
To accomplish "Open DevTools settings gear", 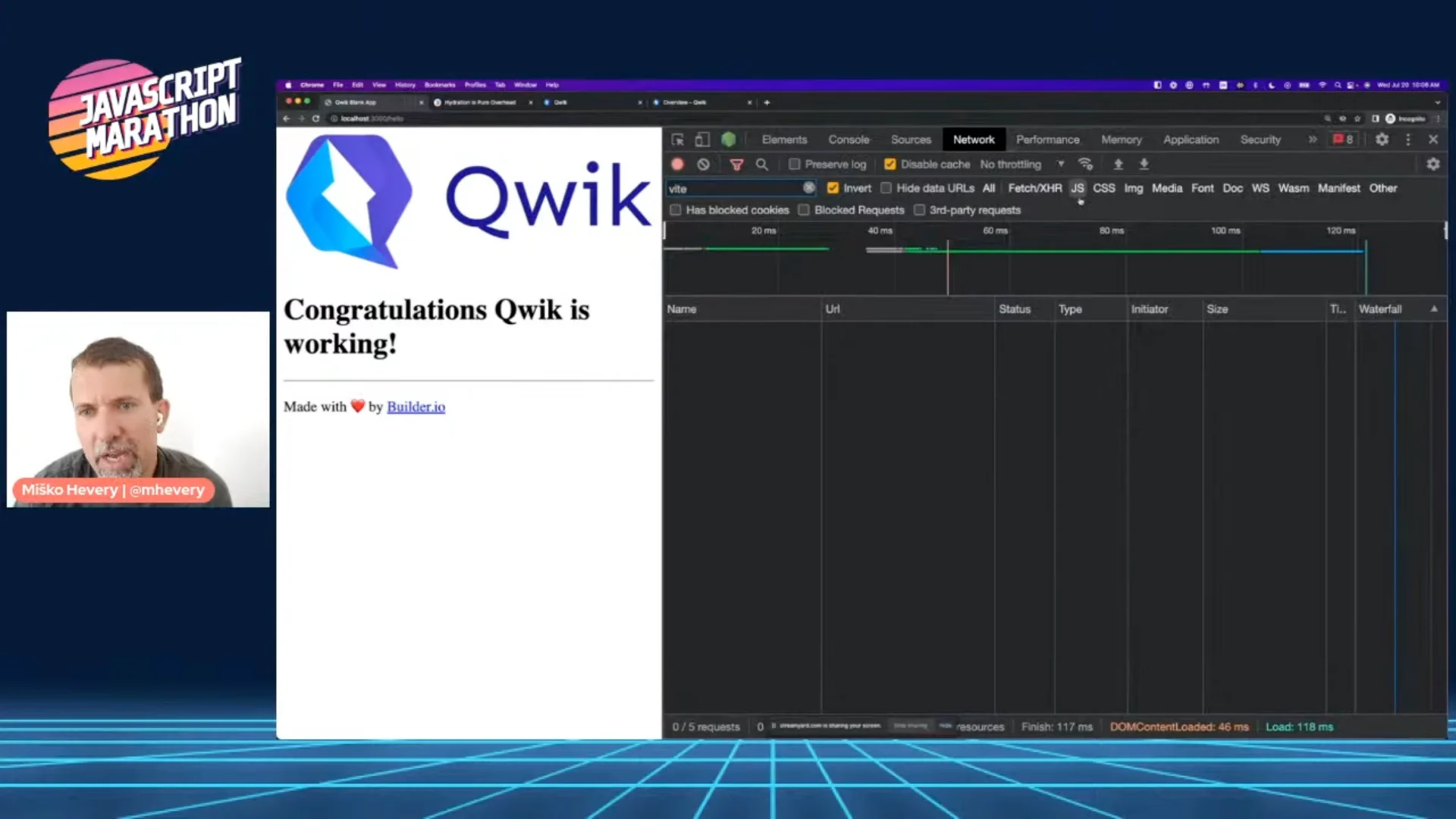I will (x=1382, y=140).
